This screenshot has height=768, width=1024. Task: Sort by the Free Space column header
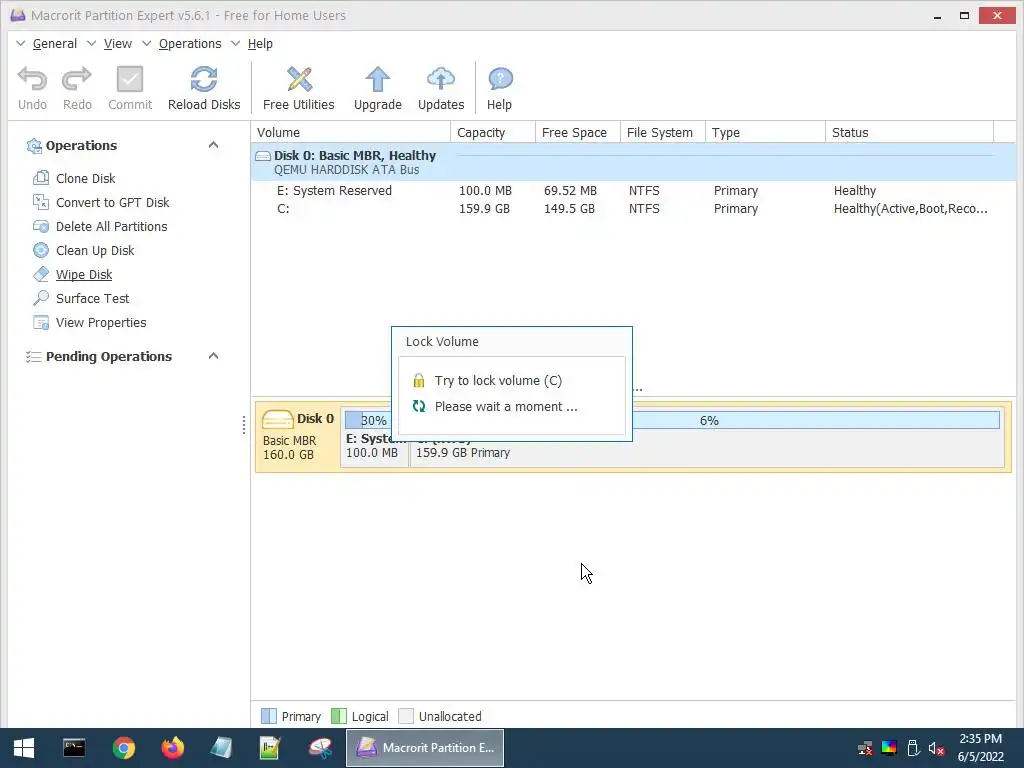577,133
